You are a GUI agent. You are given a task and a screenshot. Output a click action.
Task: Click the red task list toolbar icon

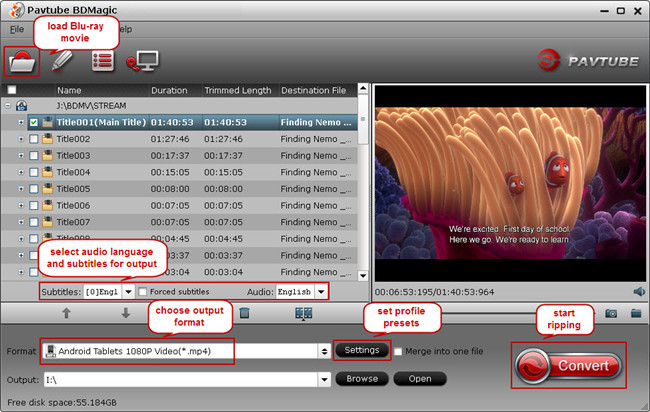point(103,61)
